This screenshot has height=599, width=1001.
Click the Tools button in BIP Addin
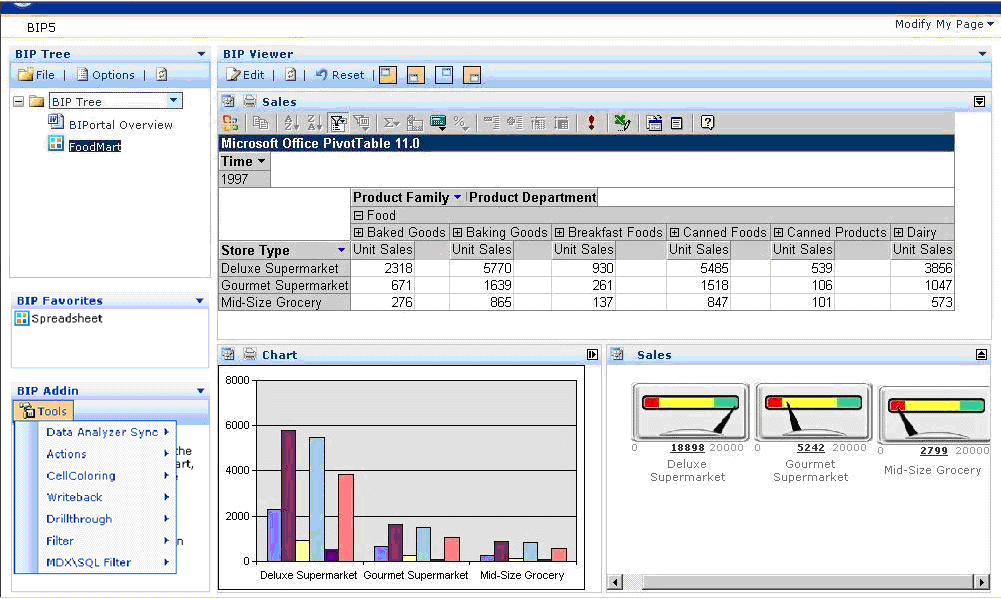pos(43,411)
